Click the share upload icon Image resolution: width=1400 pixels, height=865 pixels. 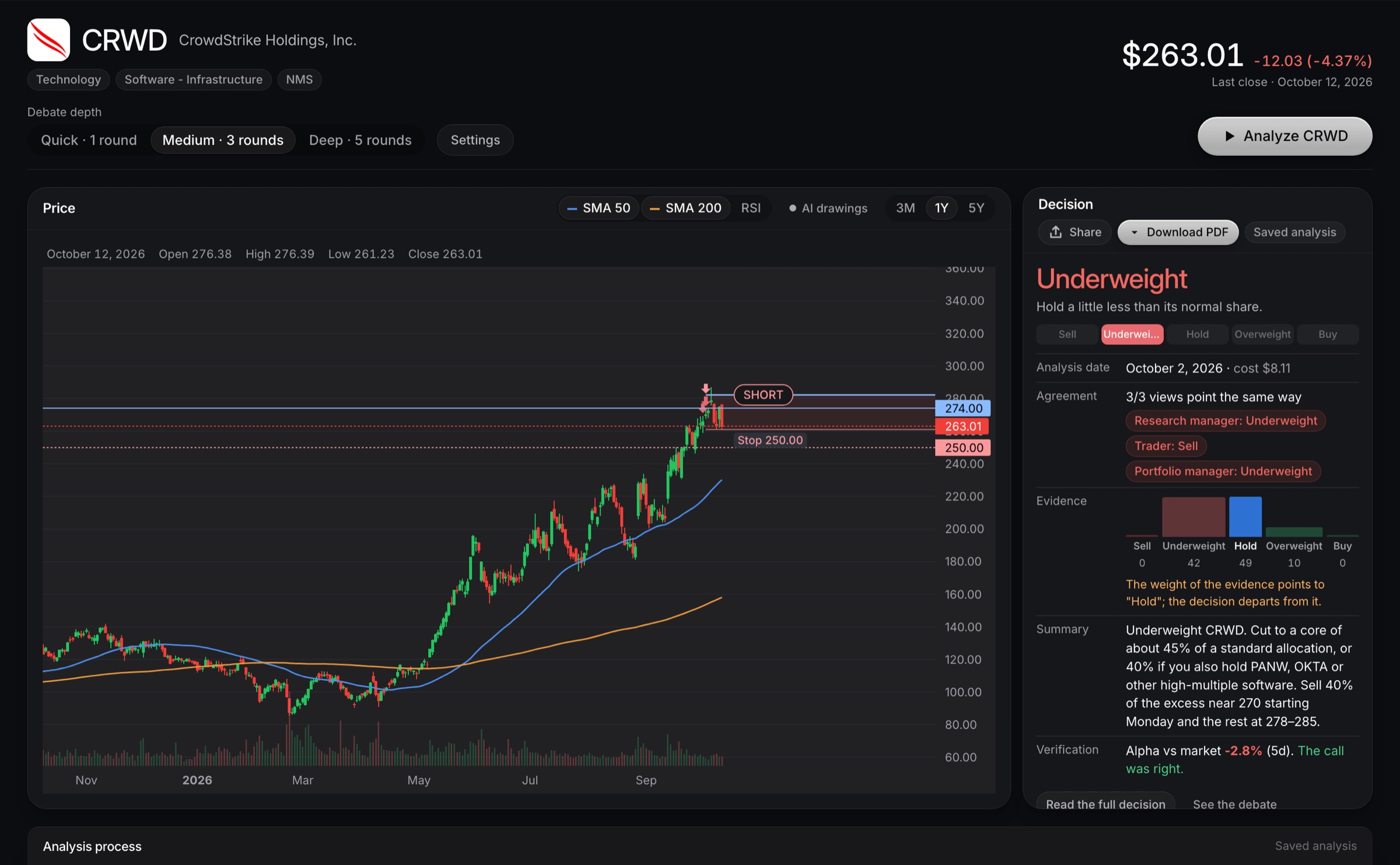[x=1056, y=232]
